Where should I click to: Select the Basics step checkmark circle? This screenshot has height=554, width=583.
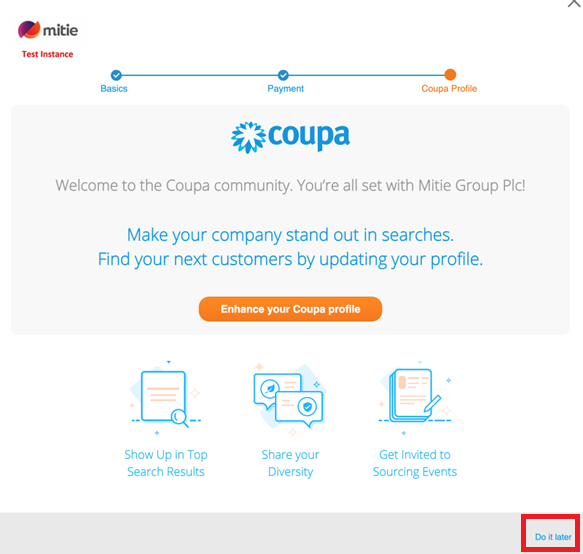tap(116, 75)
